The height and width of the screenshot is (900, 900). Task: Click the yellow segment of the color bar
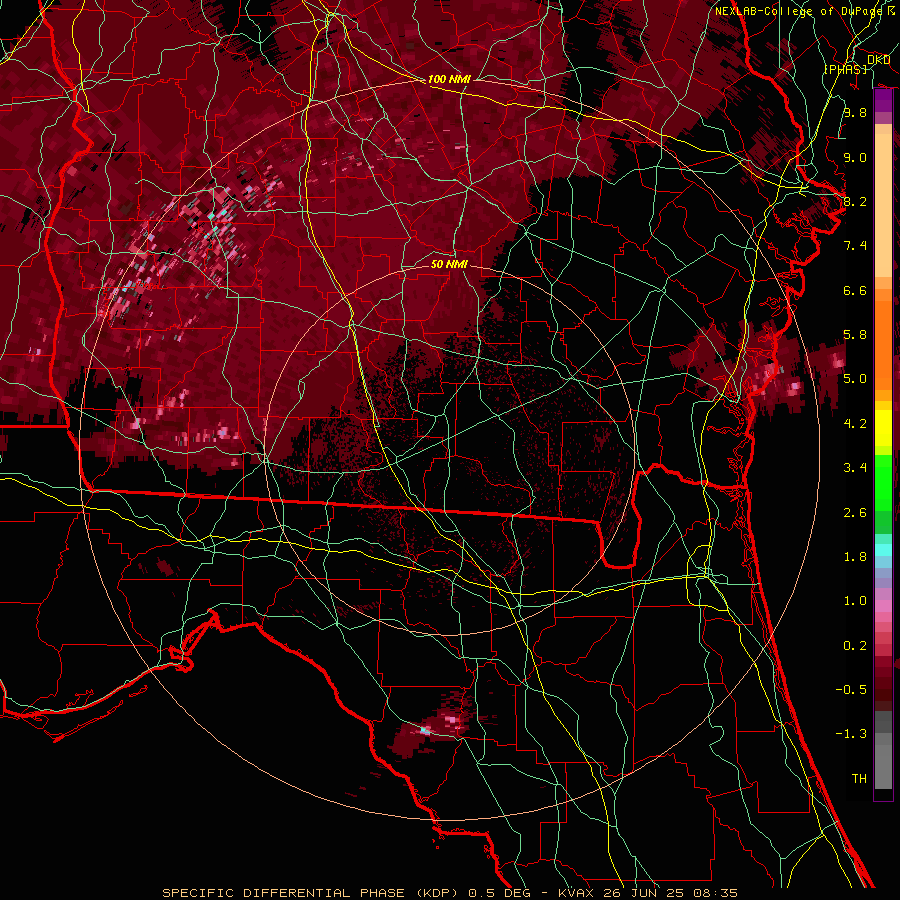click(x=883, y=428)
